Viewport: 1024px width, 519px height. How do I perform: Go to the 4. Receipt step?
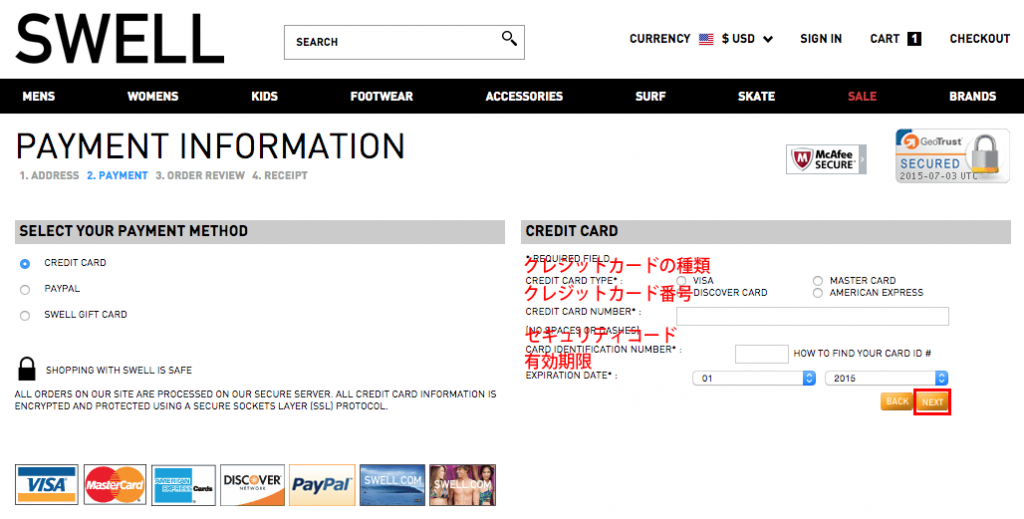(x=280, y=176)
